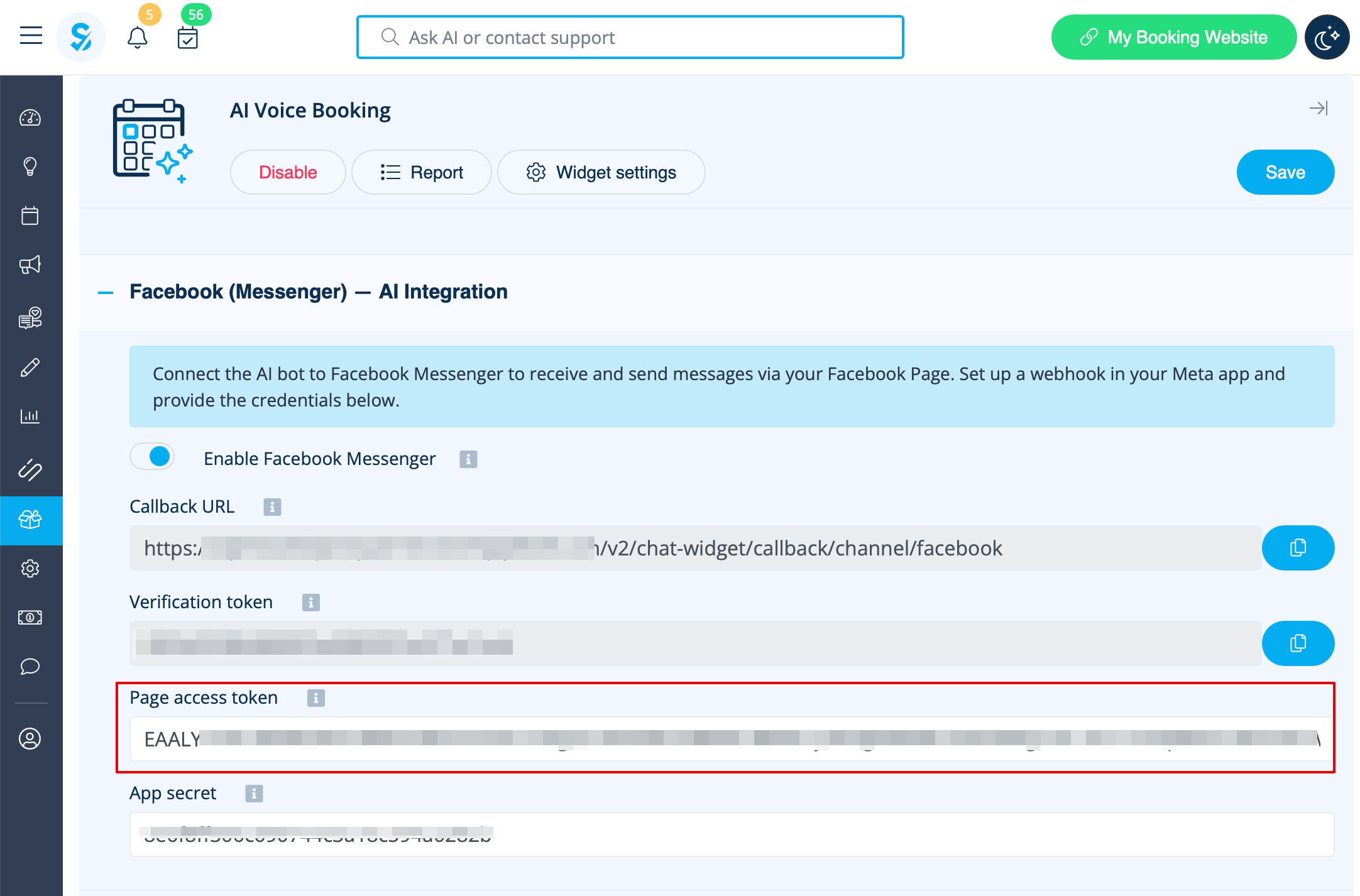1360x896 pixels.
Task: Collapse Facebook (Messenger) AI Integration section
Action: [x=106, y=292]
